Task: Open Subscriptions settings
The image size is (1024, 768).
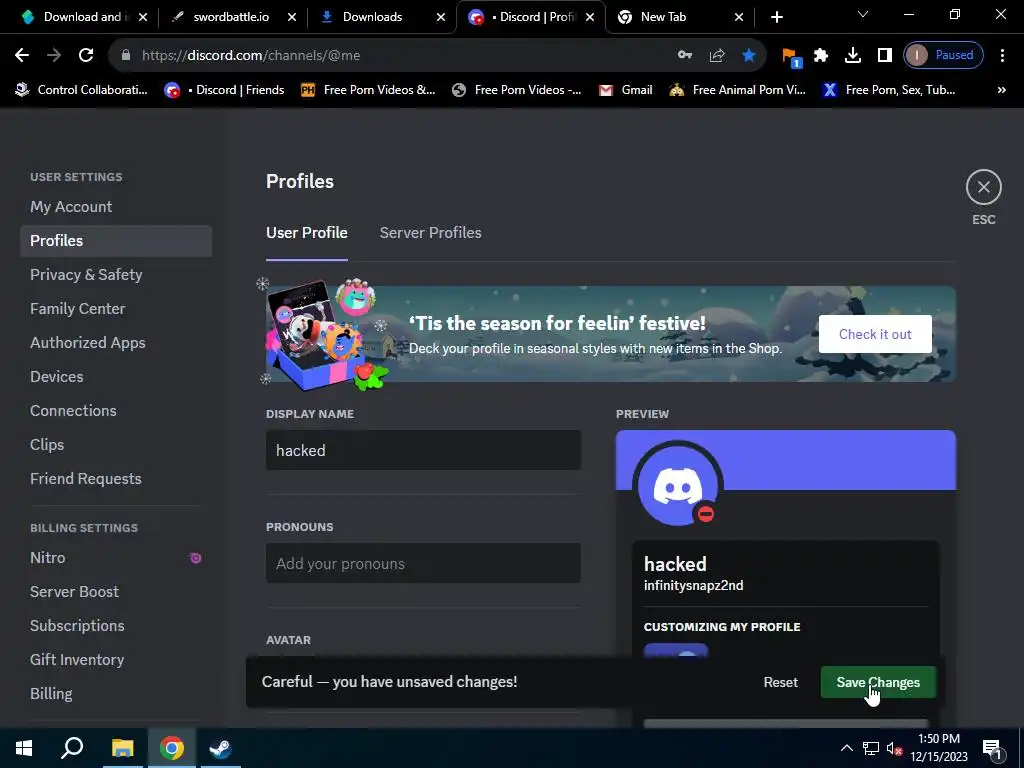Action: [116, 626]
